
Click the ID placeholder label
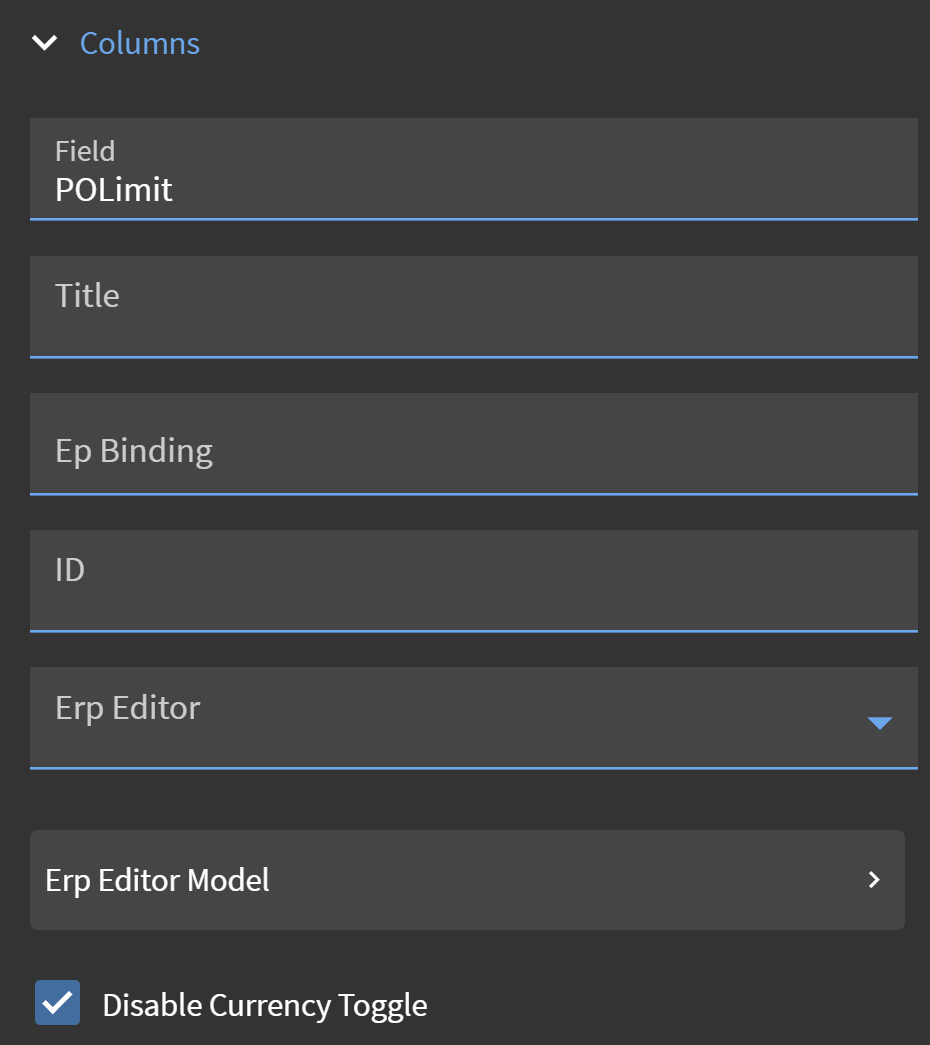point(70,570)
